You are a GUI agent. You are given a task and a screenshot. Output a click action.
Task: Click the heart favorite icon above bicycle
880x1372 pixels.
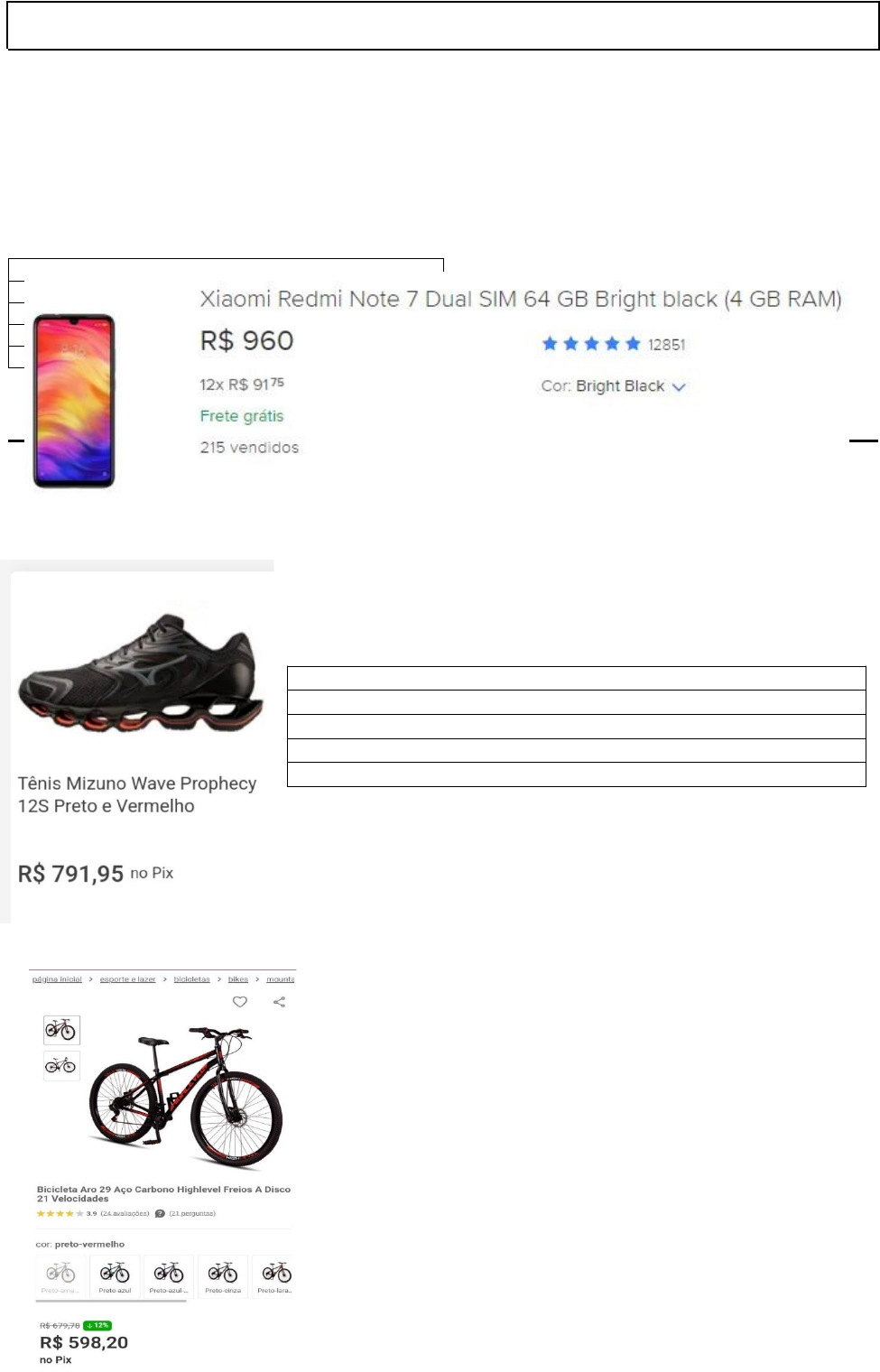coord(240,1002)
